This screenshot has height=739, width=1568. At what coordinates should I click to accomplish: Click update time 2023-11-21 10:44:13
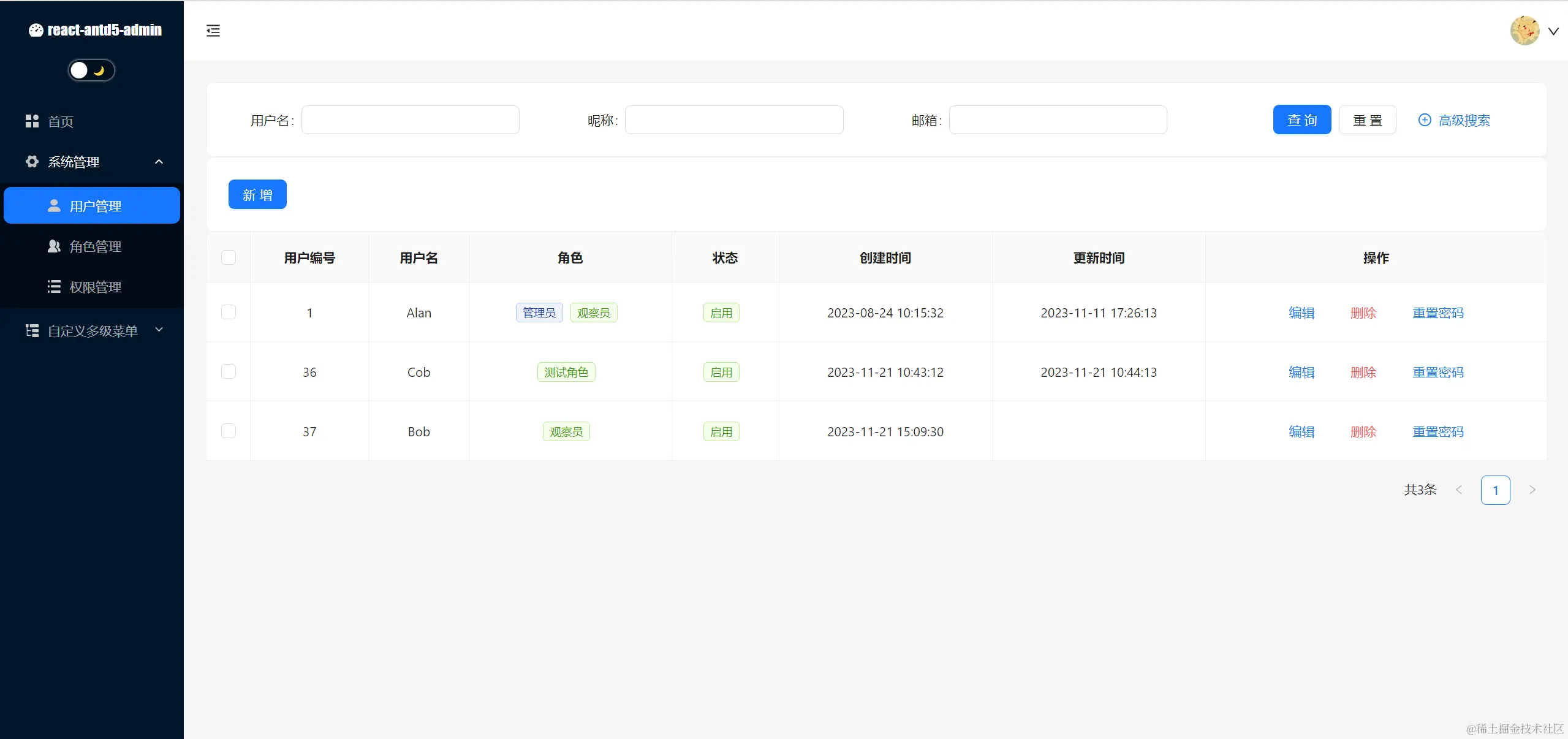(1099, 372)
